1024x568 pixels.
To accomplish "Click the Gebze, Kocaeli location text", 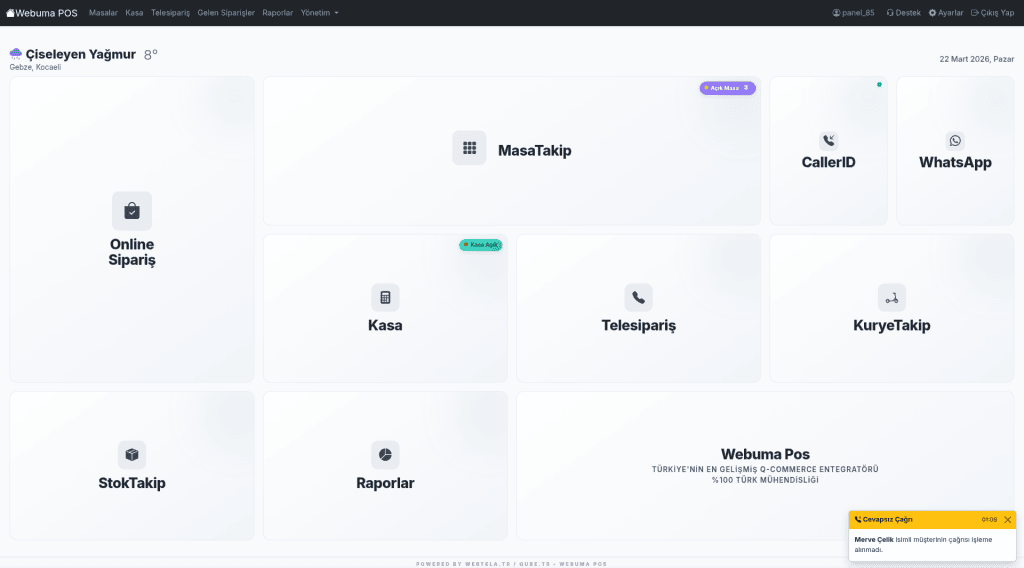I will [35, 67].
